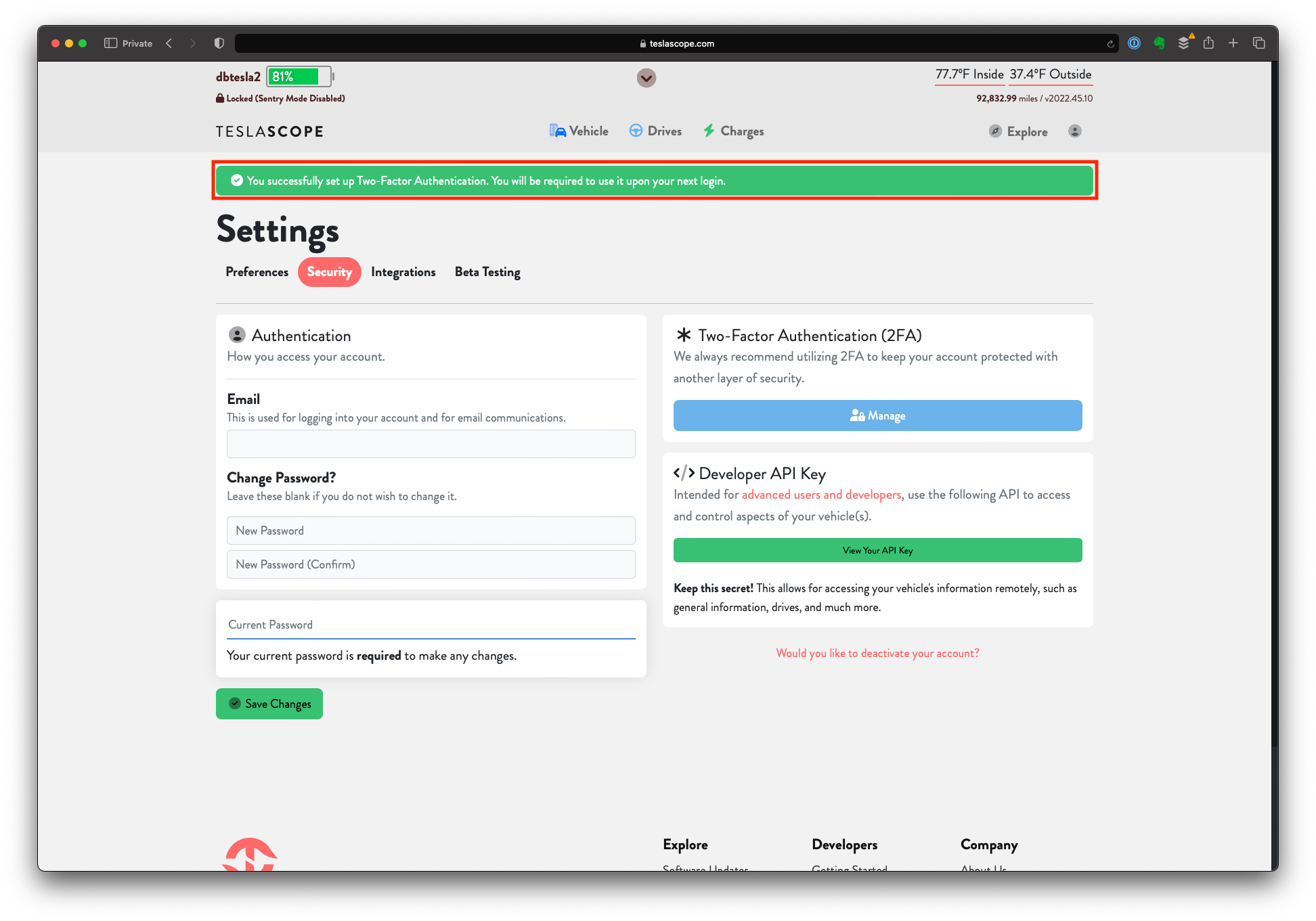Switch to the Integrations tab
1316x921 pixels.
coord(403,272)
